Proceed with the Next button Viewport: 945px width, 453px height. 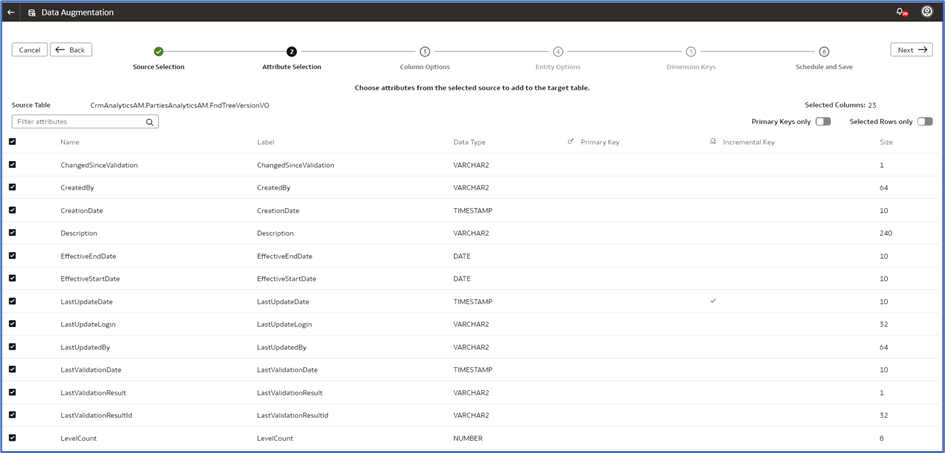point(911,49)
